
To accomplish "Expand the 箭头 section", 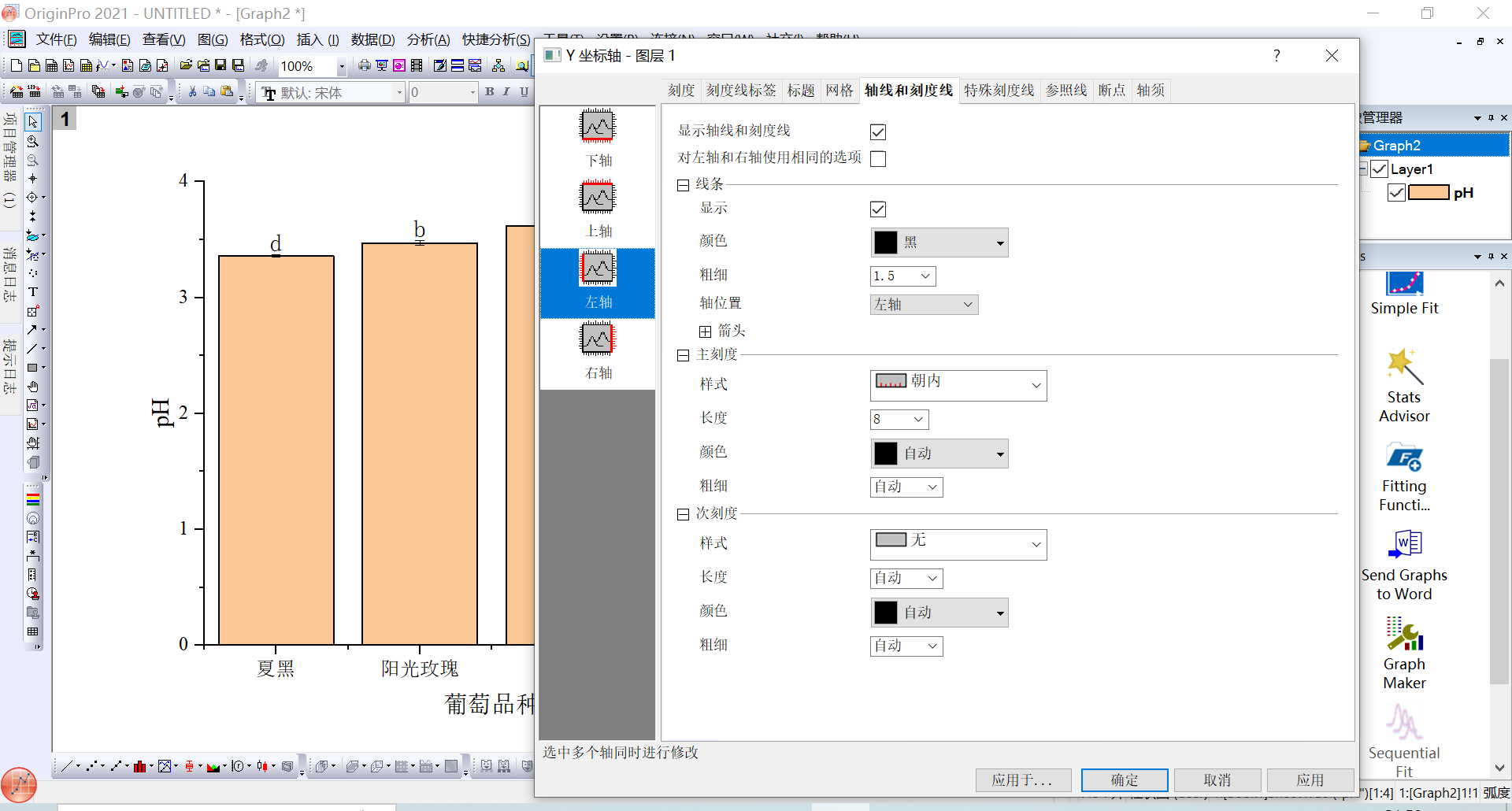I will [705, 331].
